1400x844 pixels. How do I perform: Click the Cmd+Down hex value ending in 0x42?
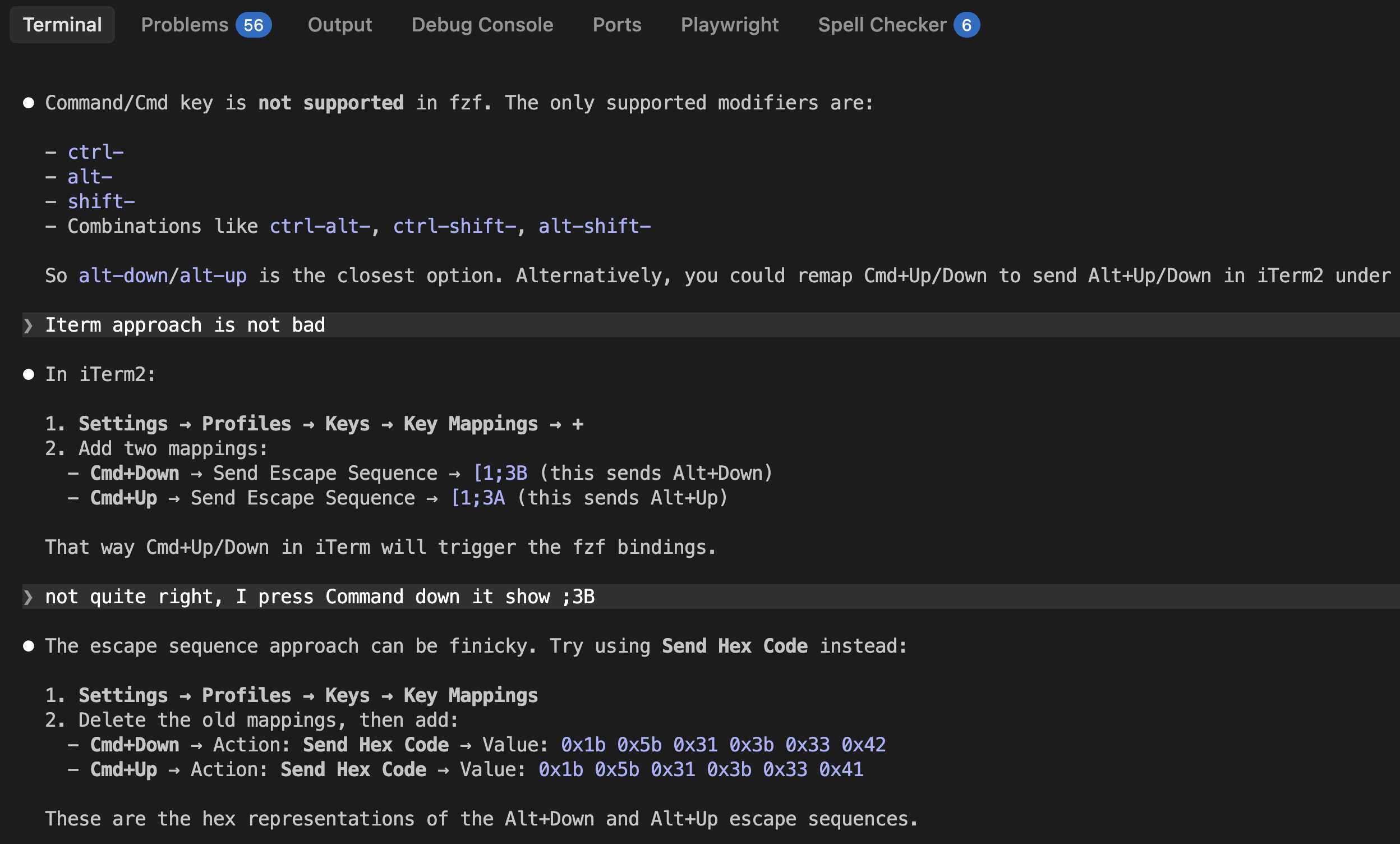click(x=724, y=745)
